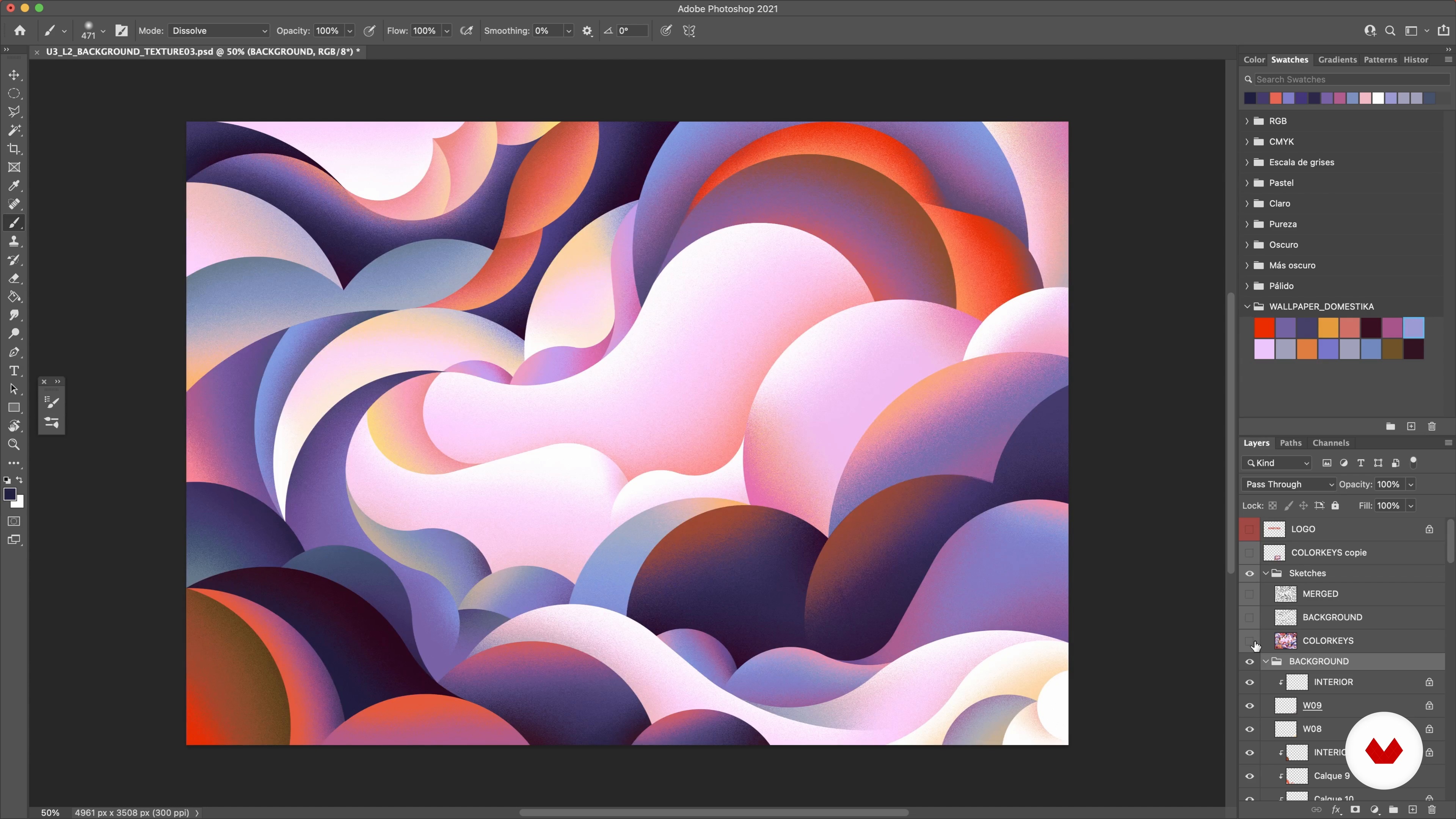Hide the W09 layer
Image resolution: width=1456 pixels, height=819 pixels.
tap(1249, 705)
